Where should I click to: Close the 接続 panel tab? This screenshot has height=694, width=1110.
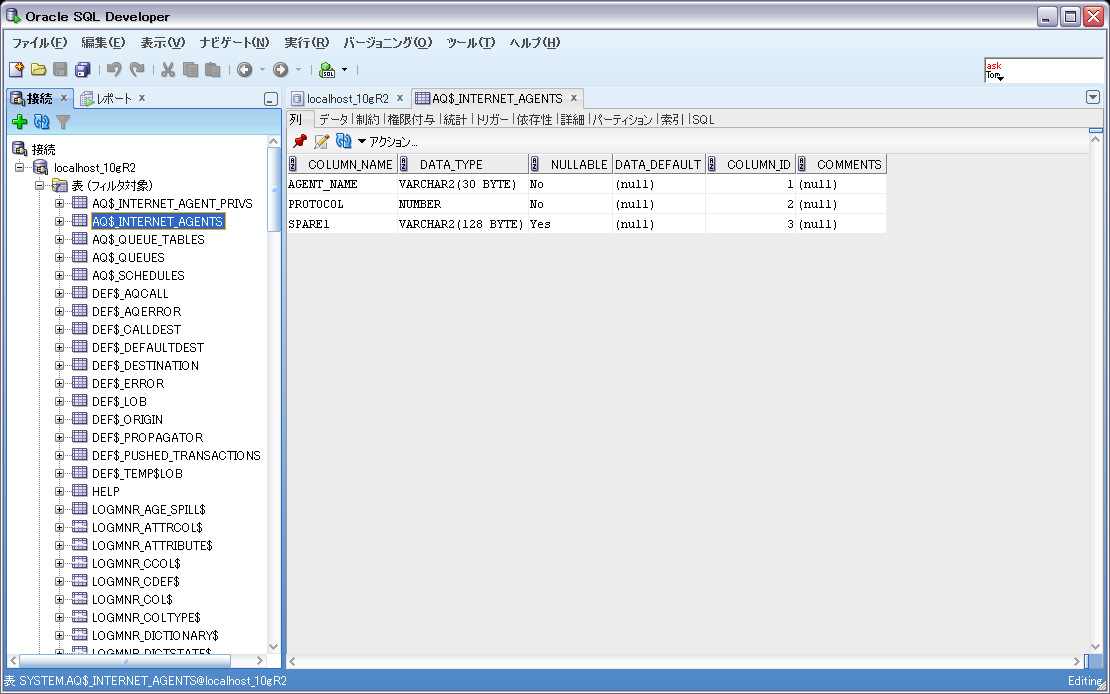(x=63, y=98)
